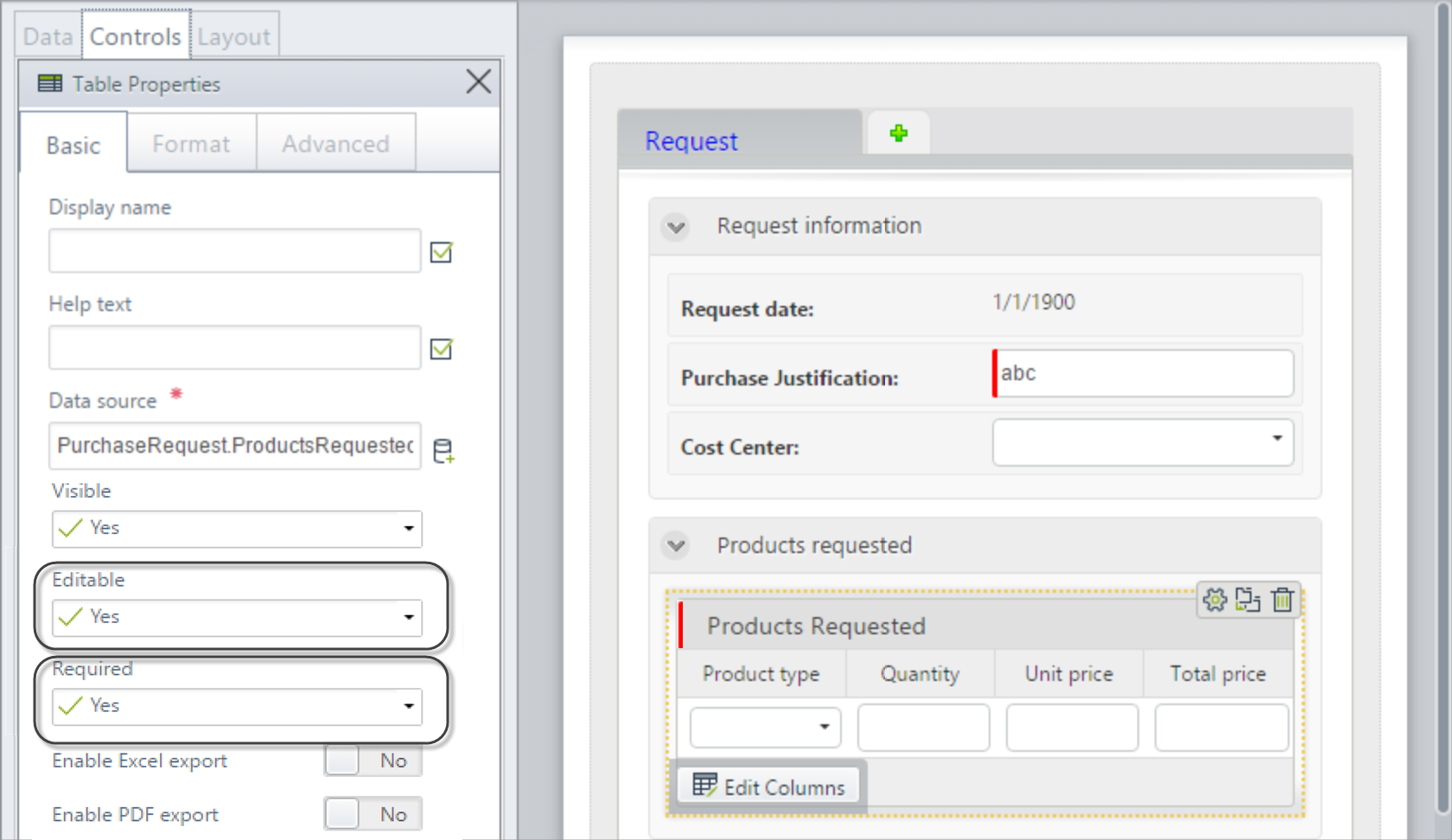
Task: Open the data source binding selector icon
Action: point(443,450)
